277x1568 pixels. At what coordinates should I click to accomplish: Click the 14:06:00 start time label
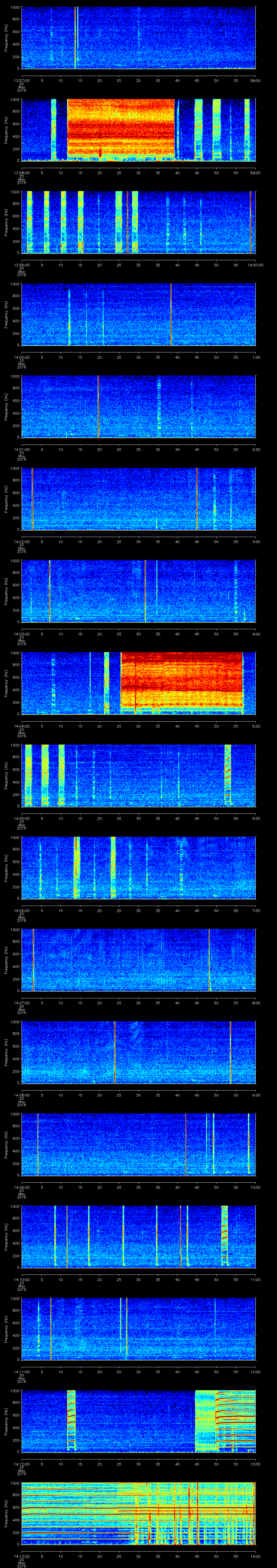tap(21, 910)
